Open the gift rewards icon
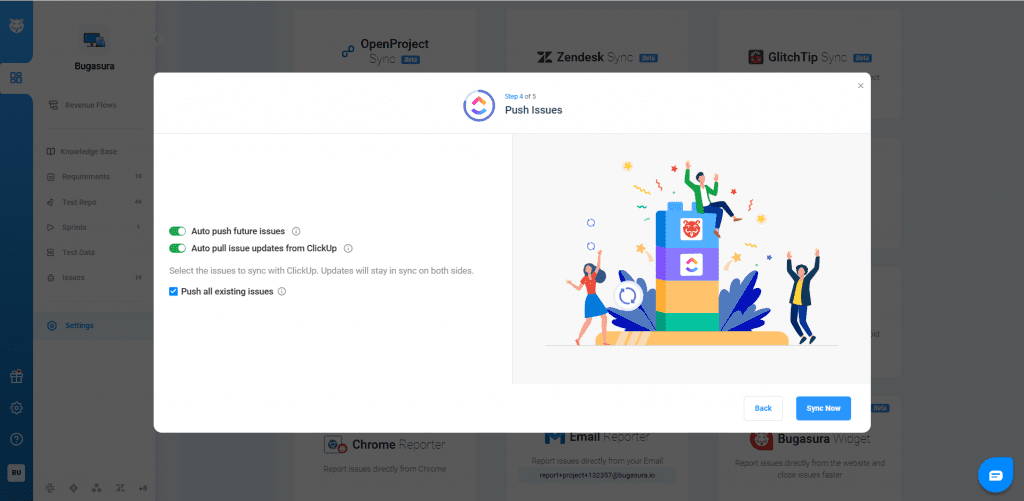Screen dimensions: 1024x501 16,376
